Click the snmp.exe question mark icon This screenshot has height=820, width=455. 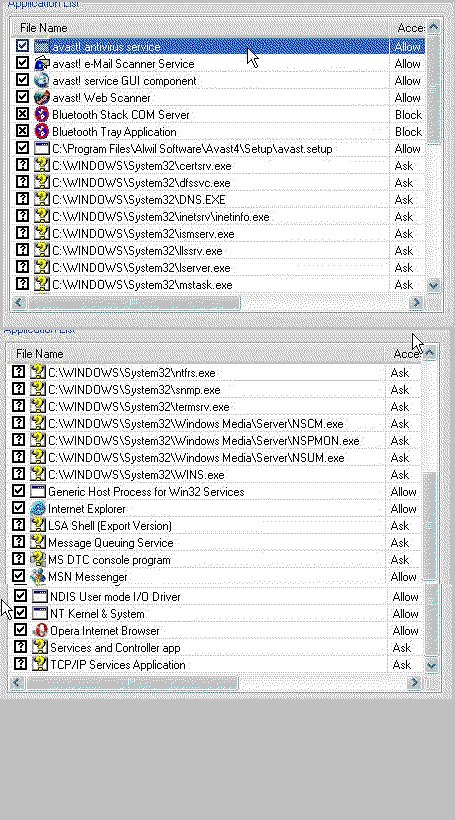(x=38, y=390)
